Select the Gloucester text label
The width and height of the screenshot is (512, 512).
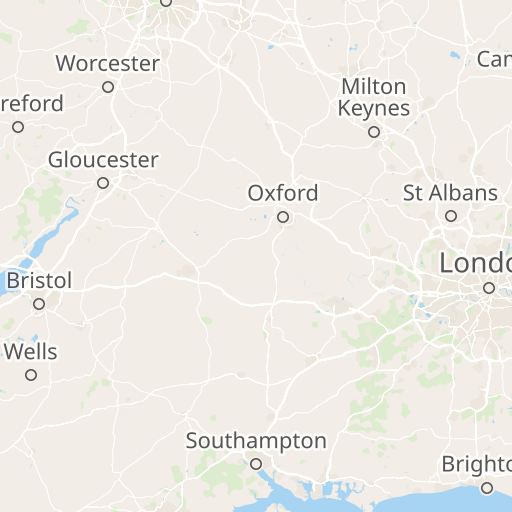pyautogui.click(x=103, y=160)
